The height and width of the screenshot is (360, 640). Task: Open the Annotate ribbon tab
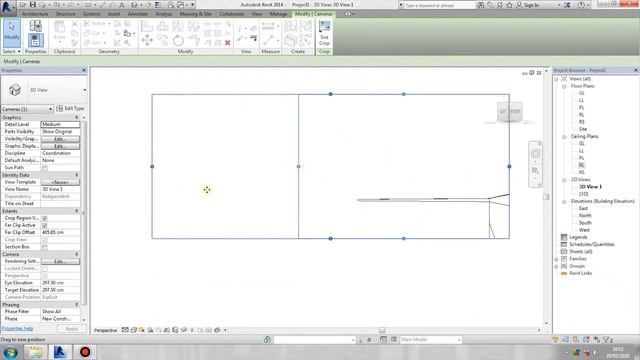(138, 14)
